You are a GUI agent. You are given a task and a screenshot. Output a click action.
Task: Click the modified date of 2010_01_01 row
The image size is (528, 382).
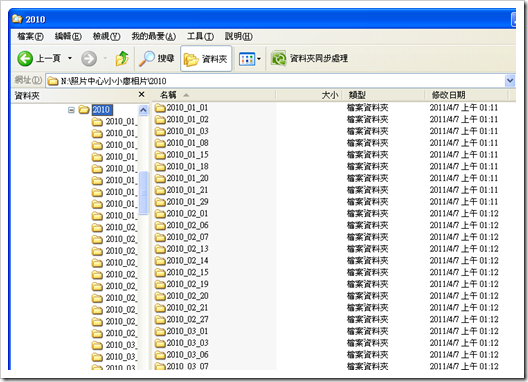[x=464, y=108]
